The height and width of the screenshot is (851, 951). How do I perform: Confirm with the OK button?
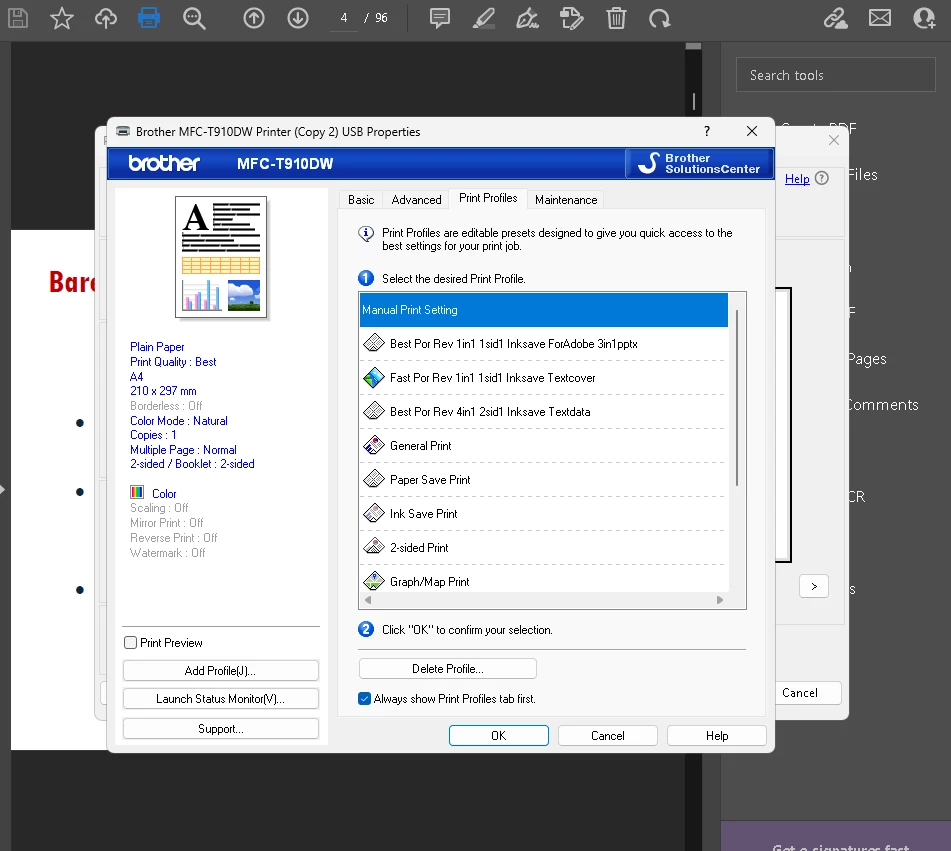[499, 736]
